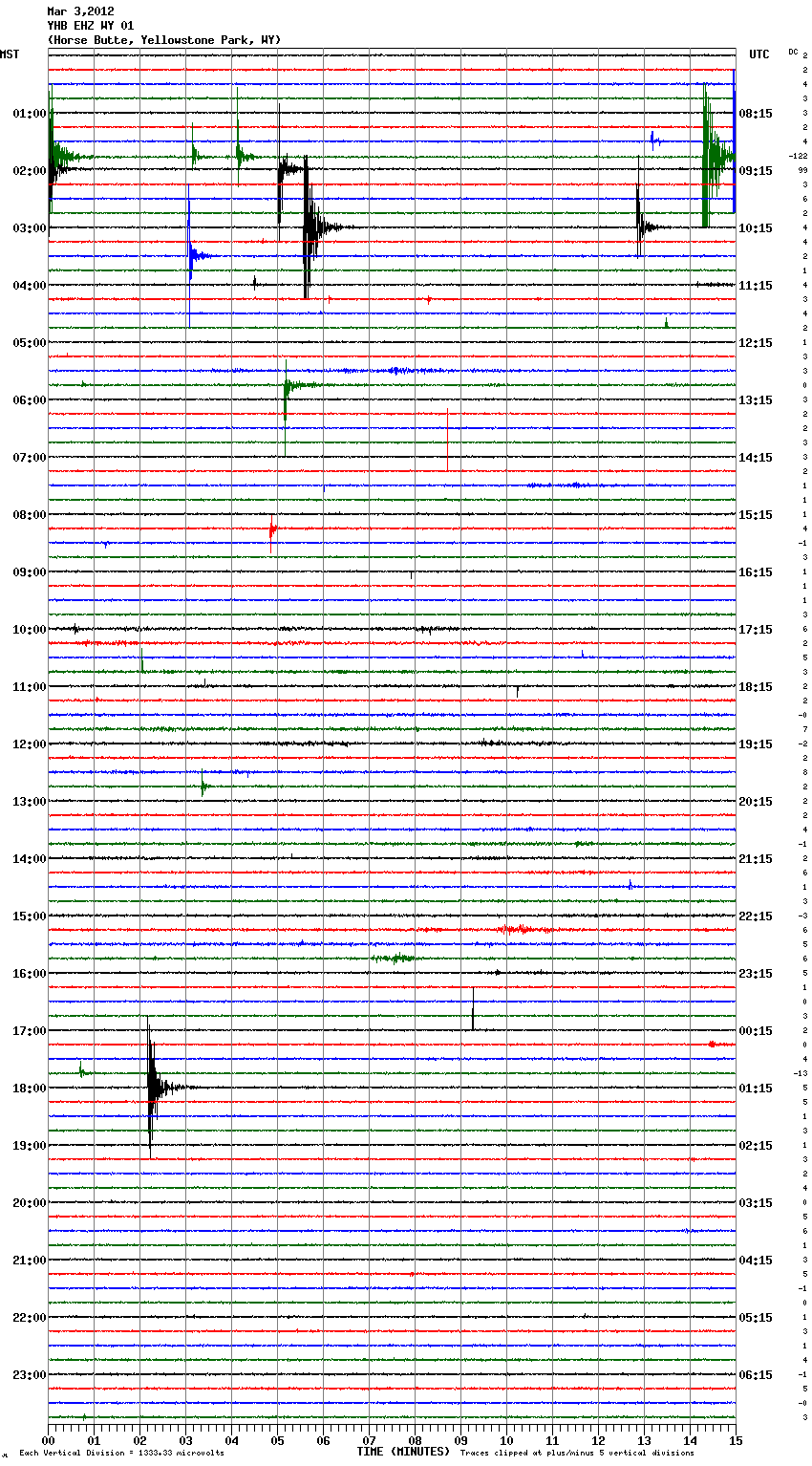
Task: Click the '12:00' MST time label
Action: point(30,744)
